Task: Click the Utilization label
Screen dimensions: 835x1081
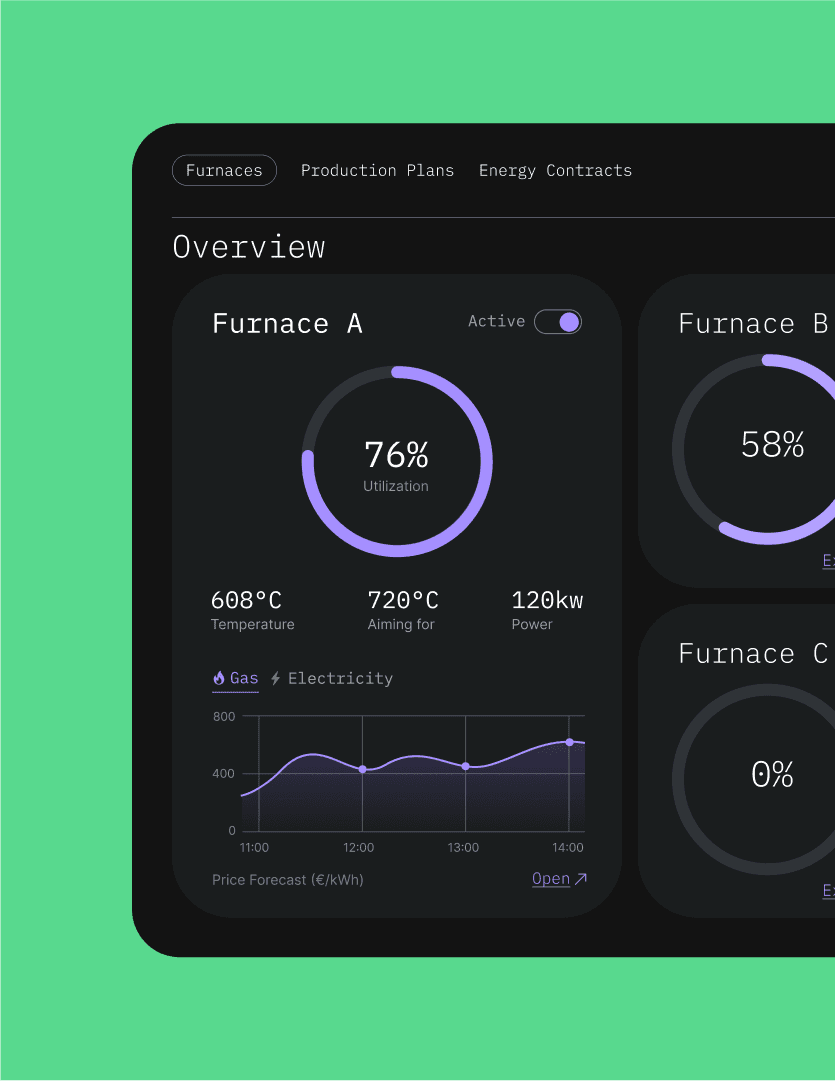Action: pos(396,486)
